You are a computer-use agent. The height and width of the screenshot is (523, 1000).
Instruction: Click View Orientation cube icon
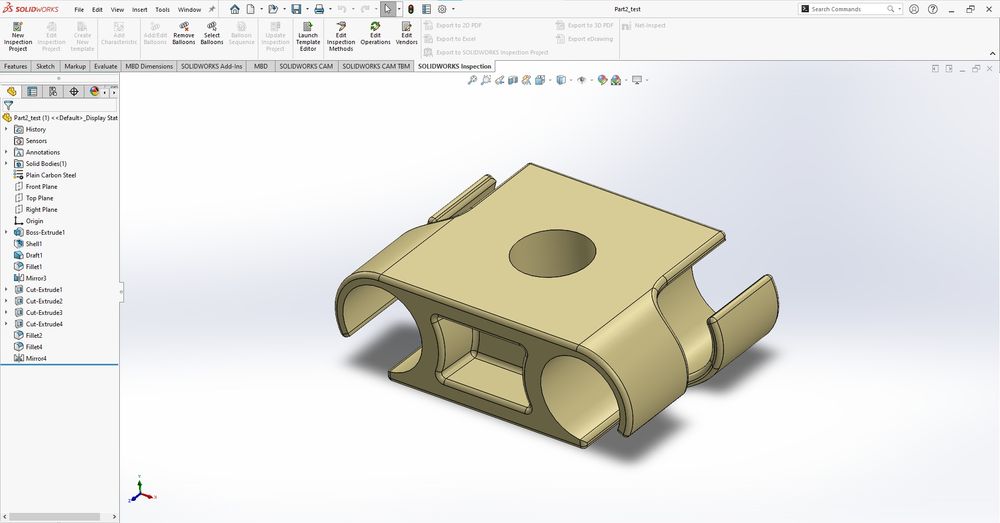(x=540, y=80)
